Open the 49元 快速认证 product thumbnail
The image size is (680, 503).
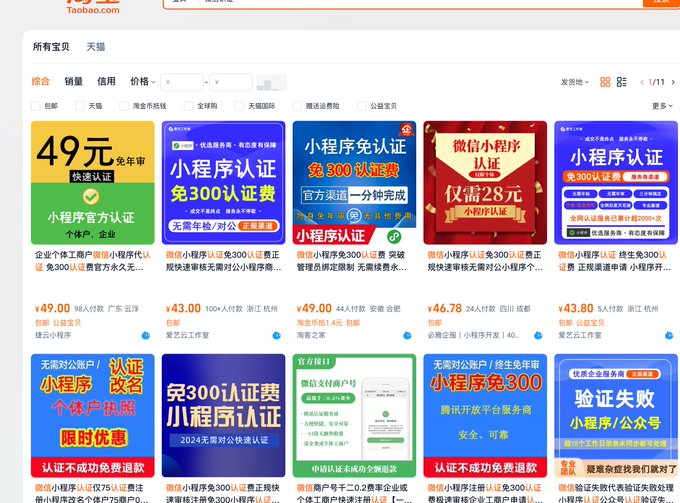tap(93, 182)
